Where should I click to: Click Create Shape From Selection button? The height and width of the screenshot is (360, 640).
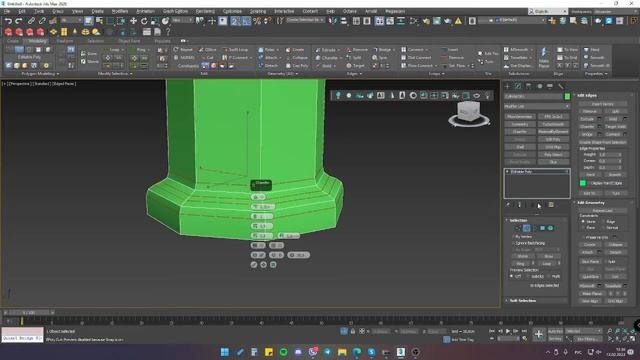point(602,142)
